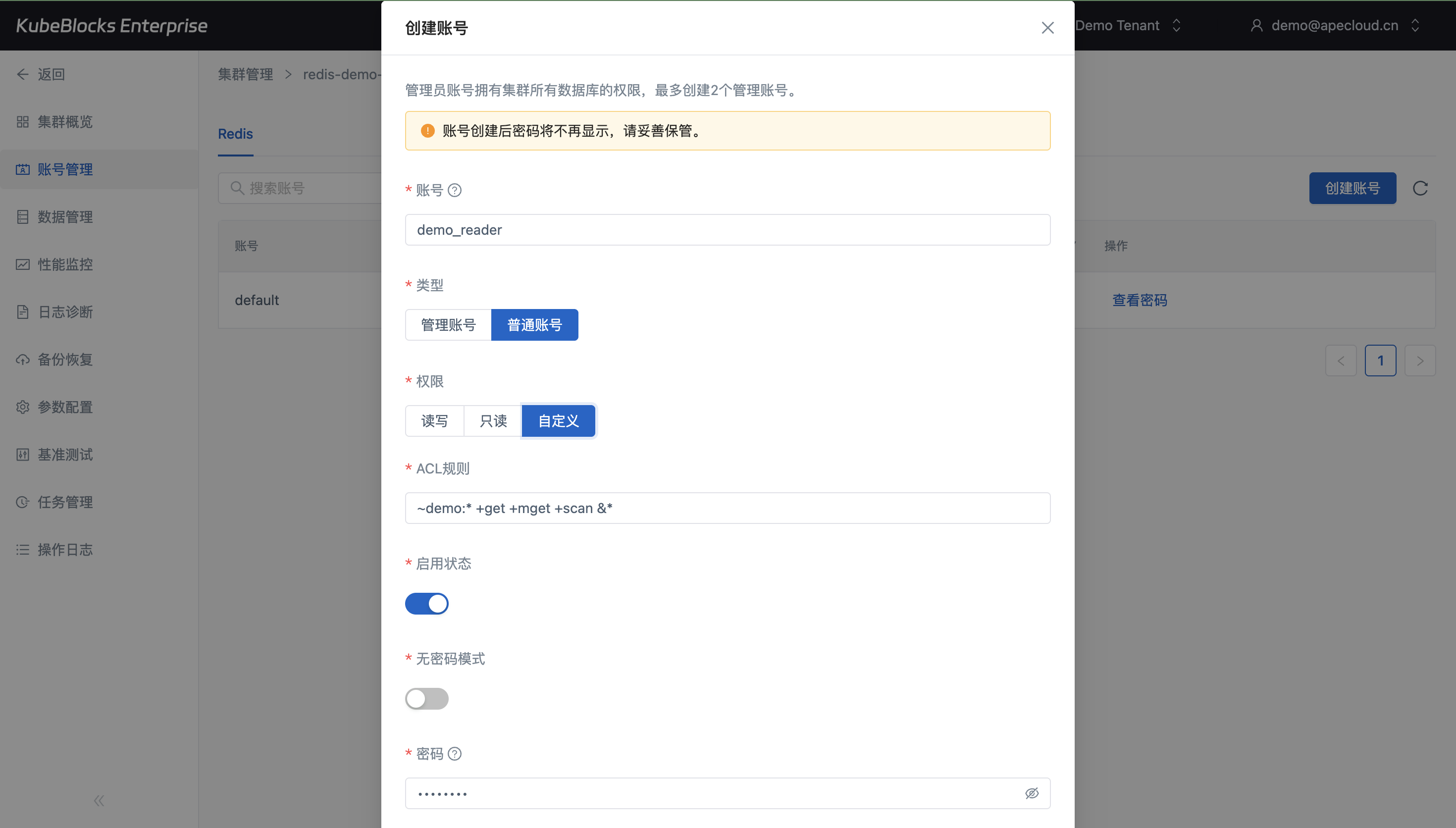Screen dimensions: 1456x828
Task: Collapse the sidebar with double-chevron icon
Action: [99, 801]
